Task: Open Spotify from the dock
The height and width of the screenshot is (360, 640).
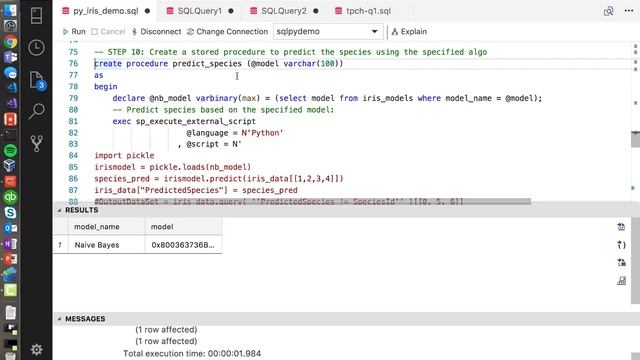Action: [x=10, y=151]
